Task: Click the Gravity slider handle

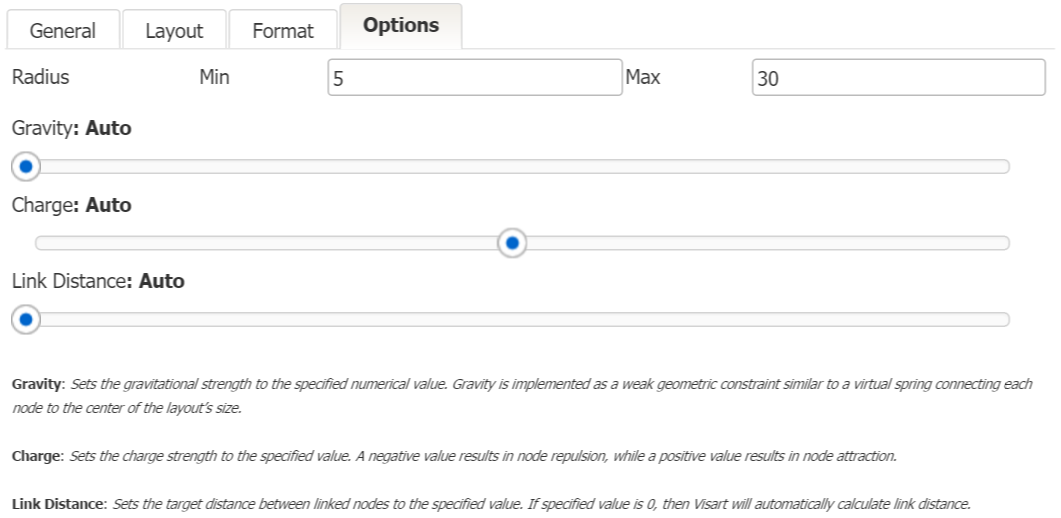Action: tap(26, 166)
